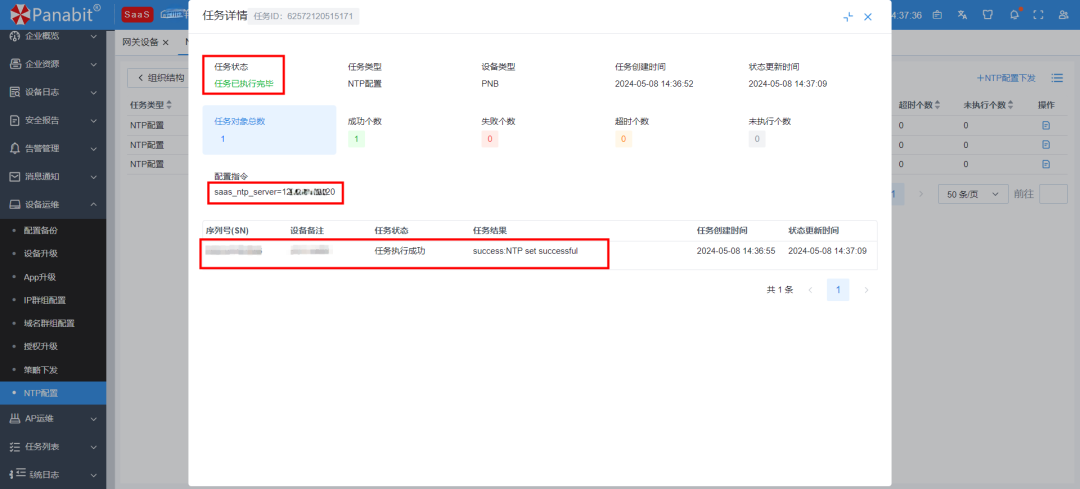Go to previous page in dialog pagination

(811, 290)
